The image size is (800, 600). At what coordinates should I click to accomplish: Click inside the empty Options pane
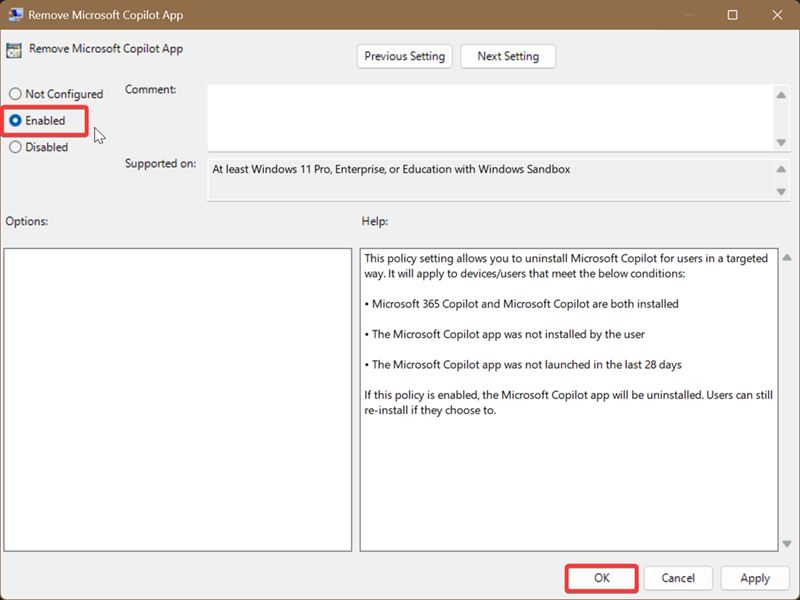pos(177,398)
